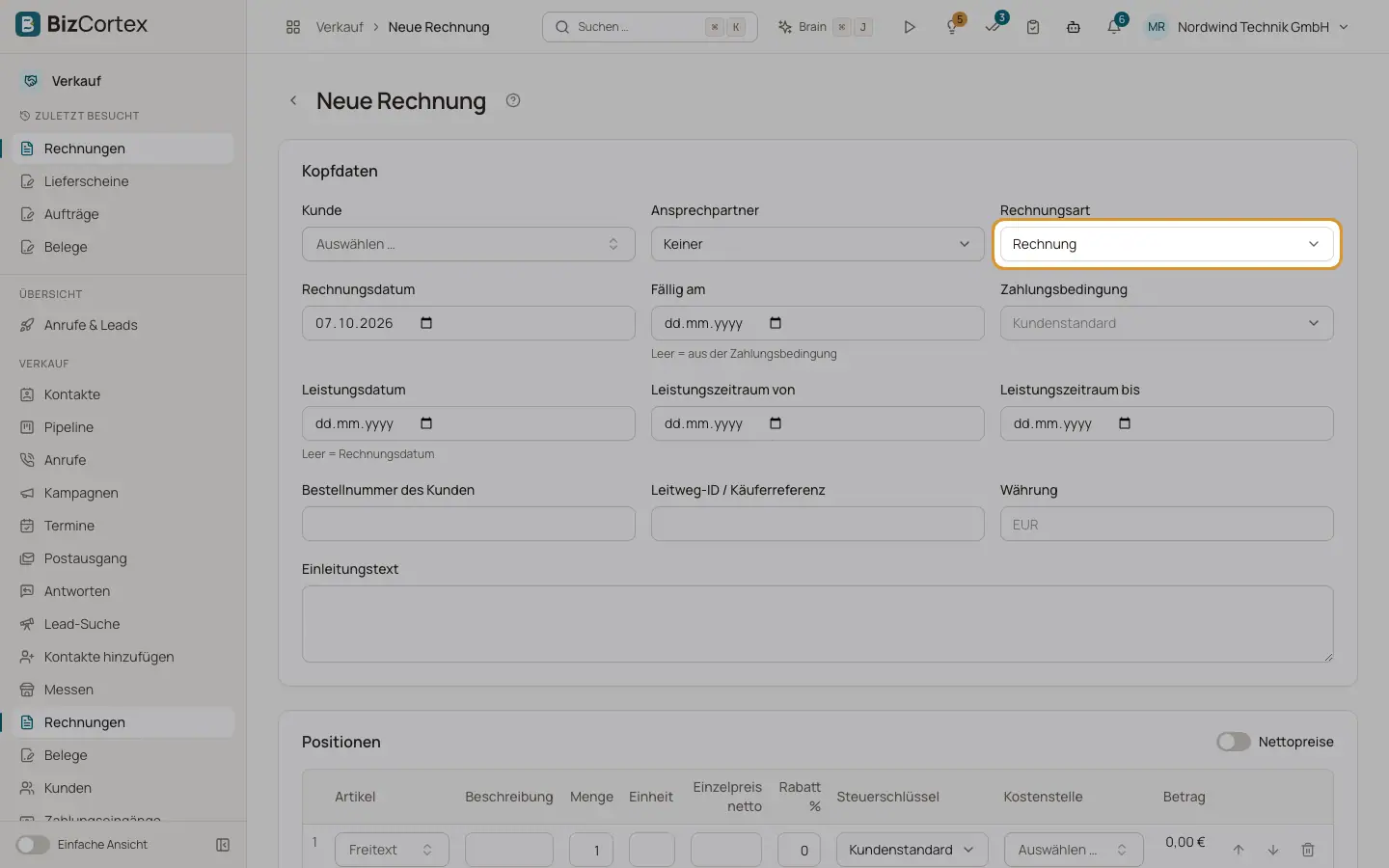
Task: Move position 1 down with the arrow
Action: pos(1273,850)
